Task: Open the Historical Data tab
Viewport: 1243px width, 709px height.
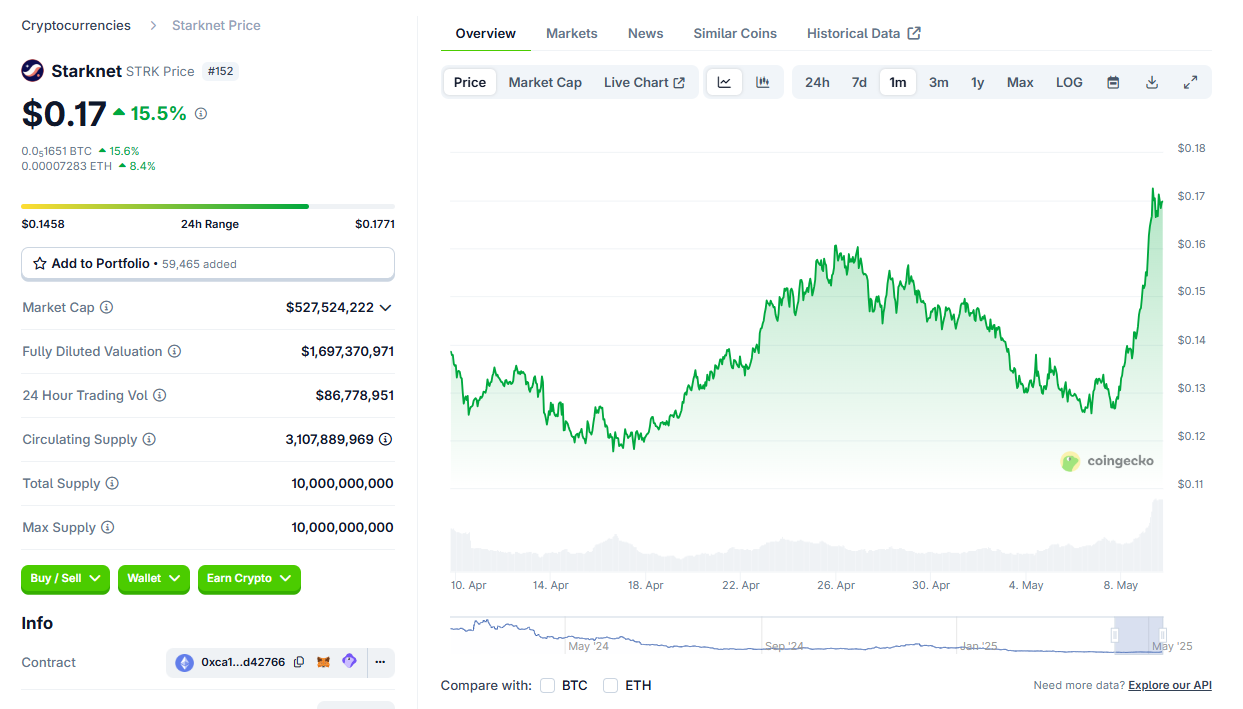Action: pyautogui.click(x=864, y=33)
